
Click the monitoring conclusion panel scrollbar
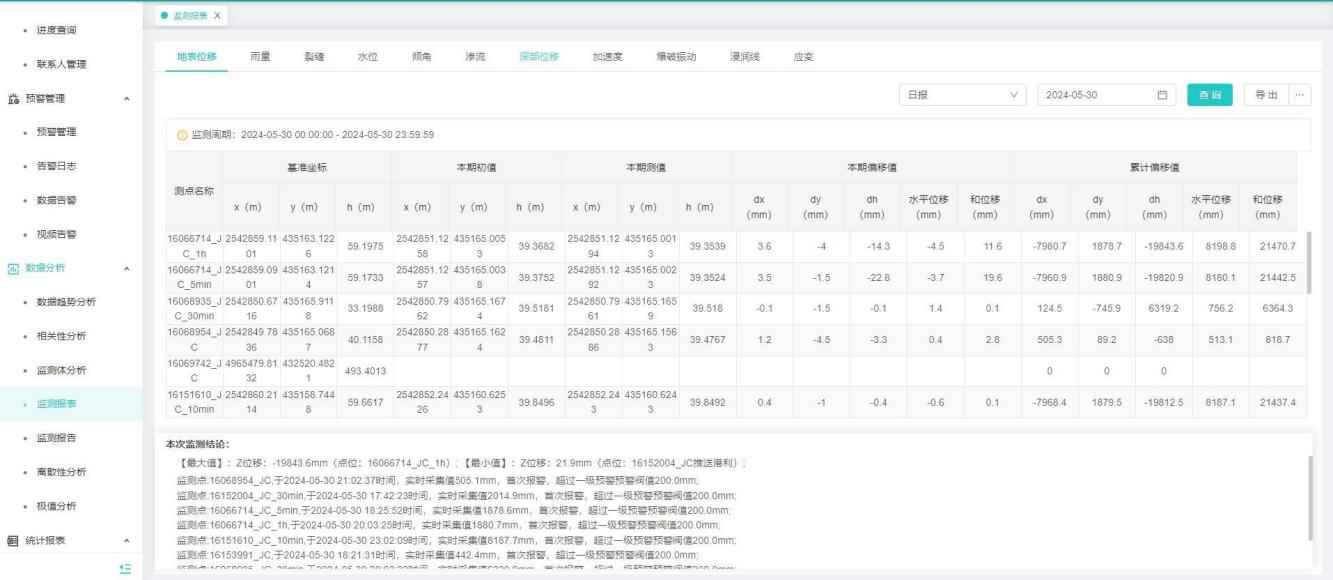point(1311,497)
